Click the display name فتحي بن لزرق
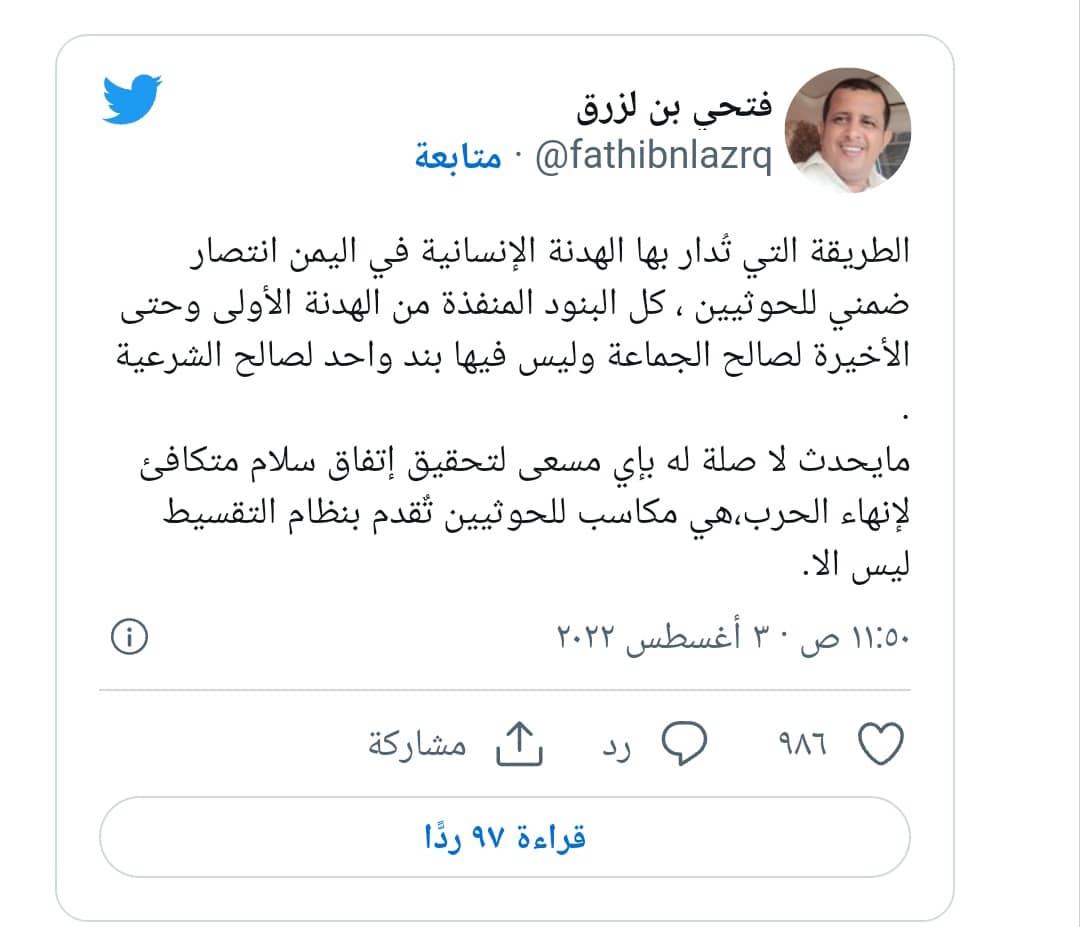 point(674,107)
